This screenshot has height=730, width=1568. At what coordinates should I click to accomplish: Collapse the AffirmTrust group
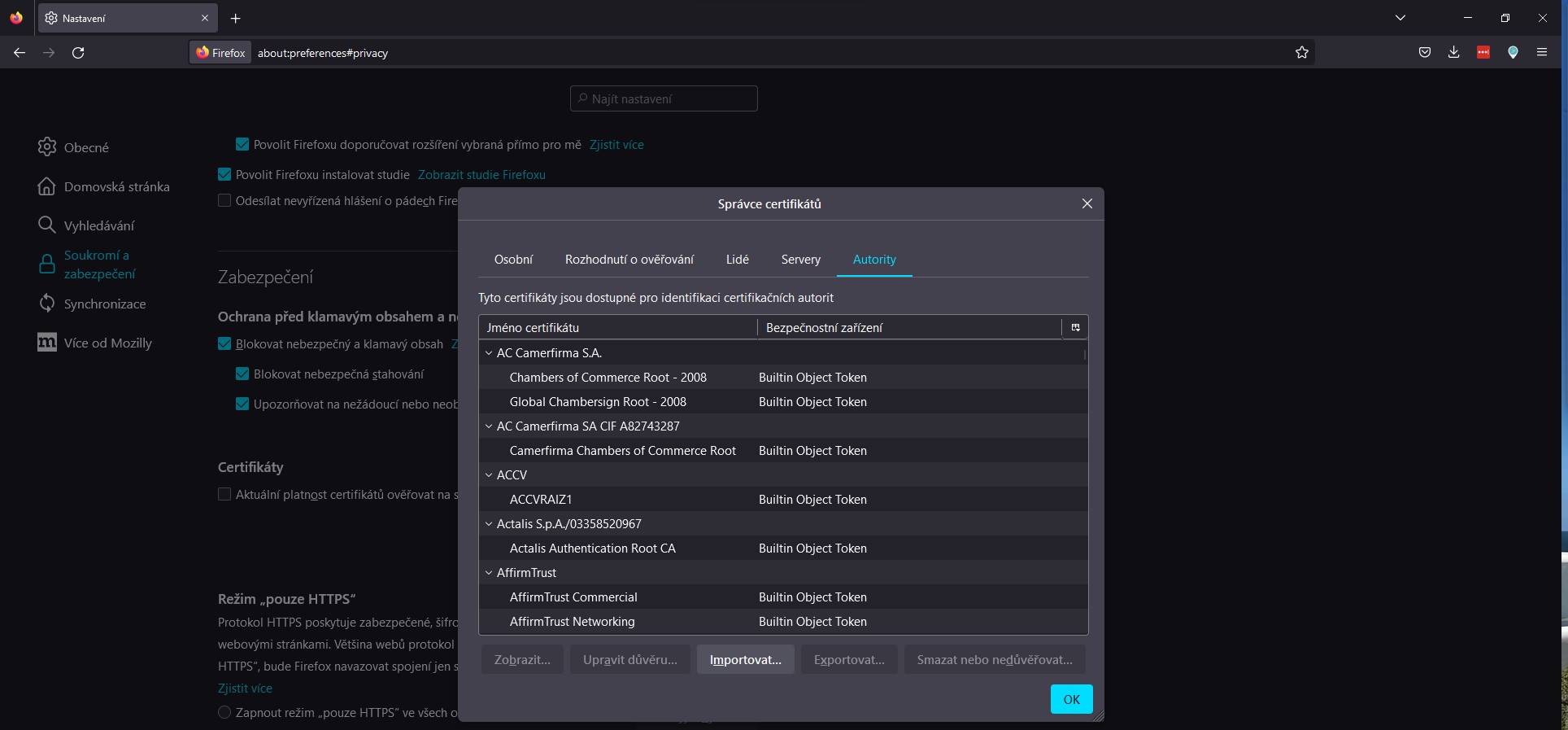tap(489, 573)
